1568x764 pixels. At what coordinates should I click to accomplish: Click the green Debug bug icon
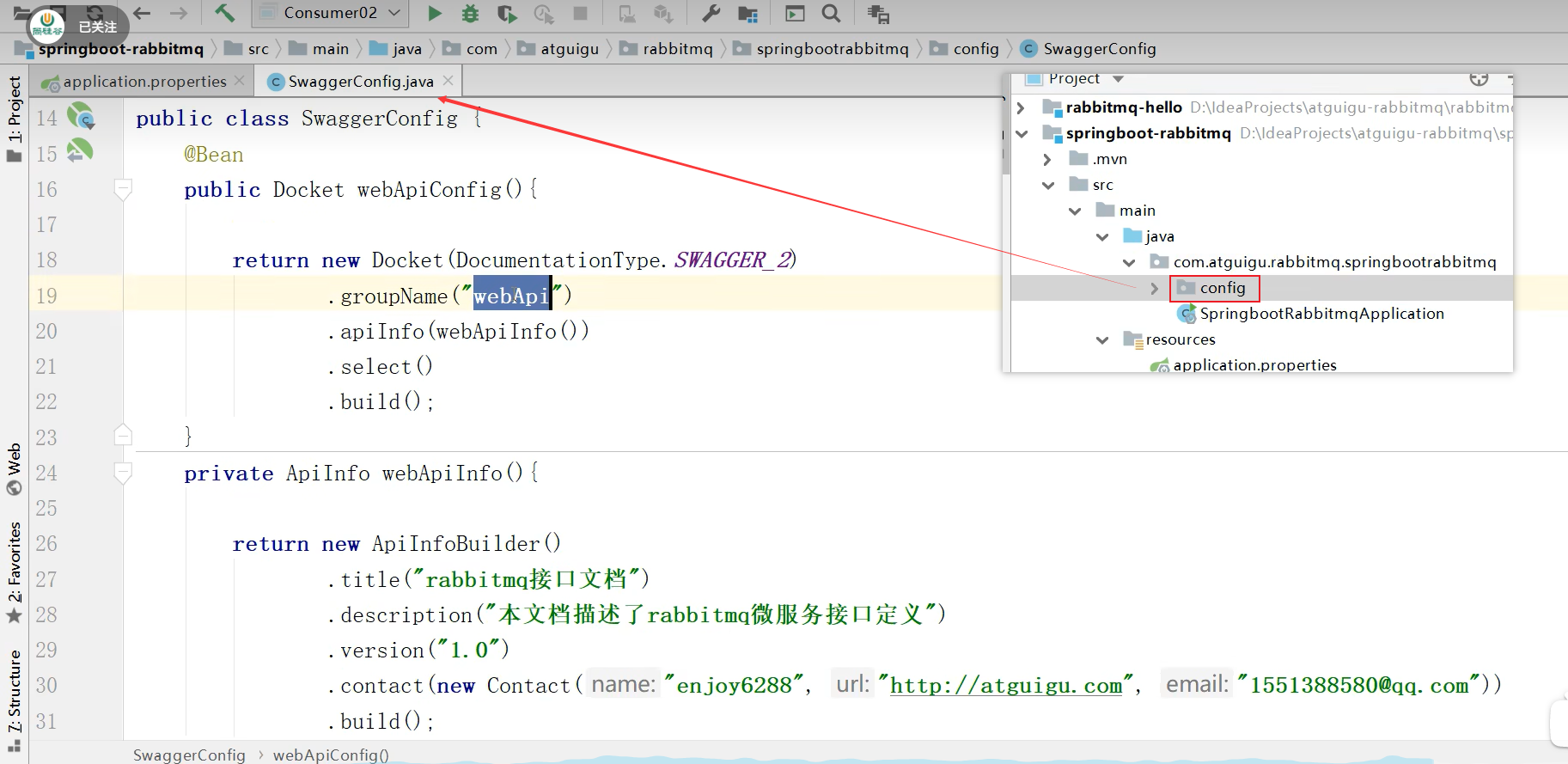(x=470, y=13)
